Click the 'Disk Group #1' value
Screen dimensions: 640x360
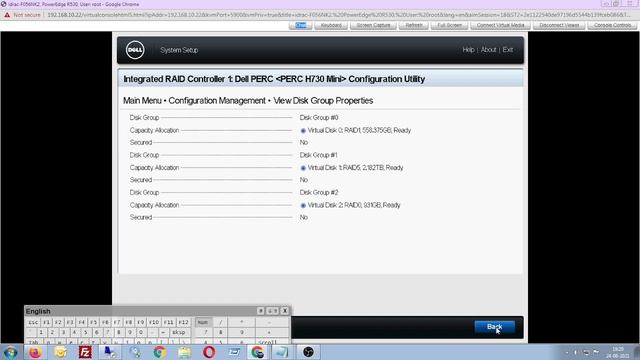[x=318, y=155]
